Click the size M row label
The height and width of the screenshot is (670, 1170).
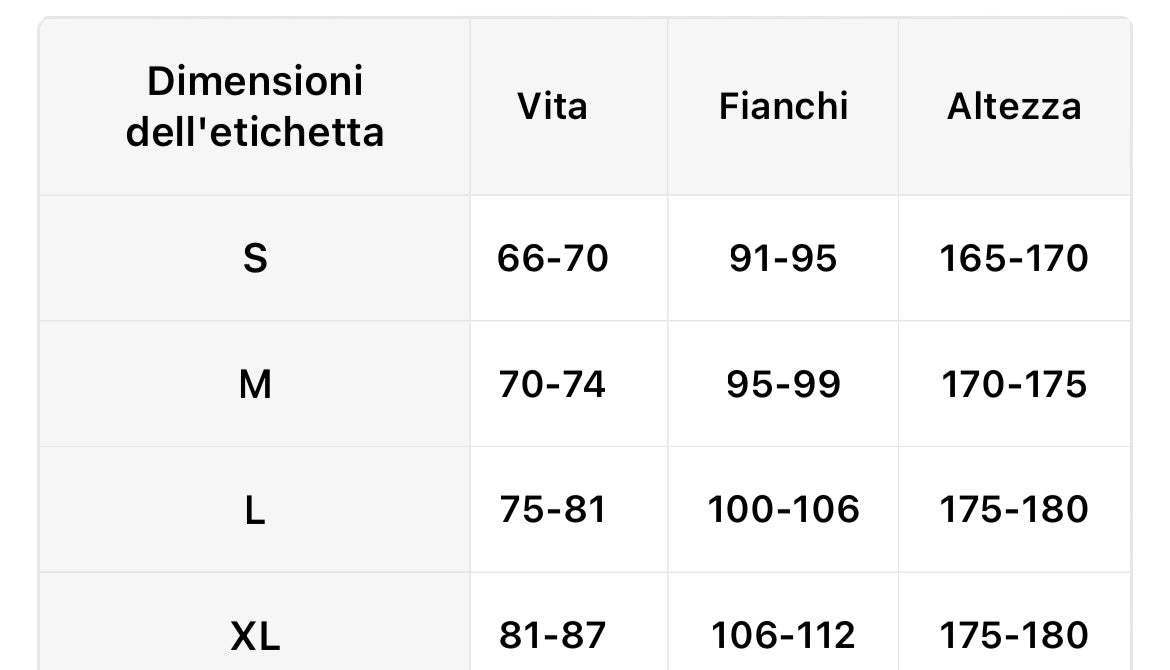pyautogui.click(x=254, y=385)
